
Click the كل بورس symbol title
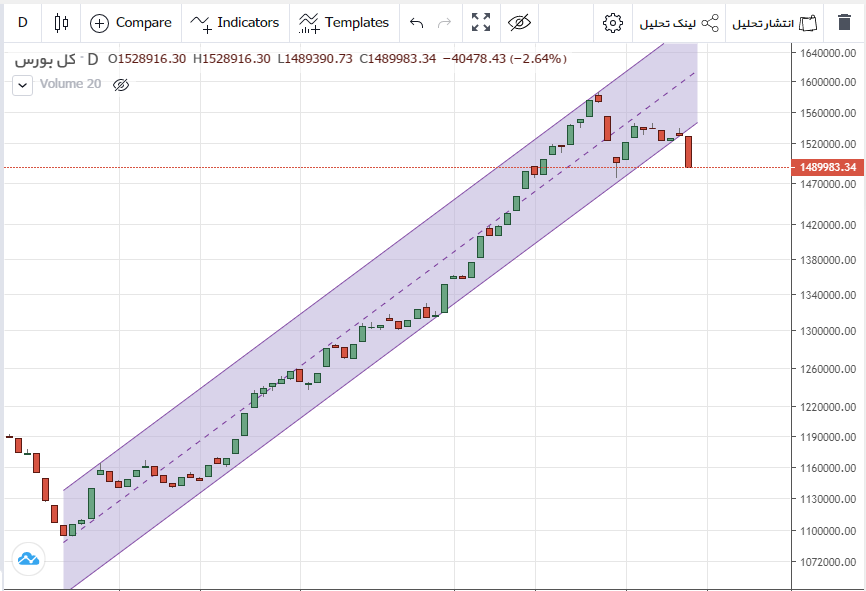click(x=45, y=59)
